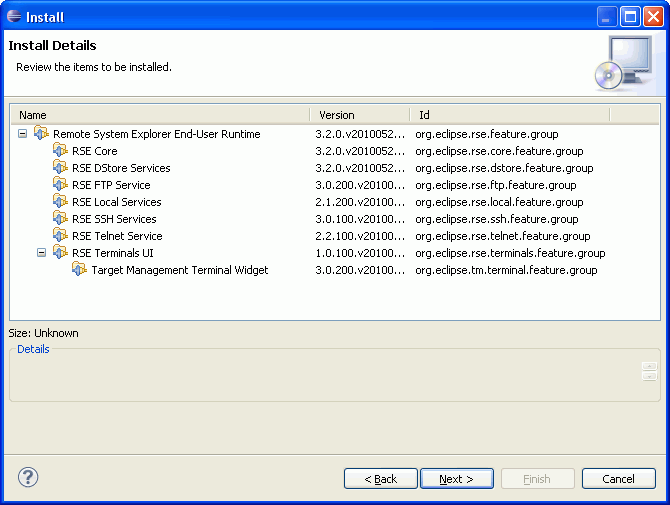Collapse the Remote System Explorer End-User Runtime node
Viewport: 670px width, 505px height.
(22, 134)
